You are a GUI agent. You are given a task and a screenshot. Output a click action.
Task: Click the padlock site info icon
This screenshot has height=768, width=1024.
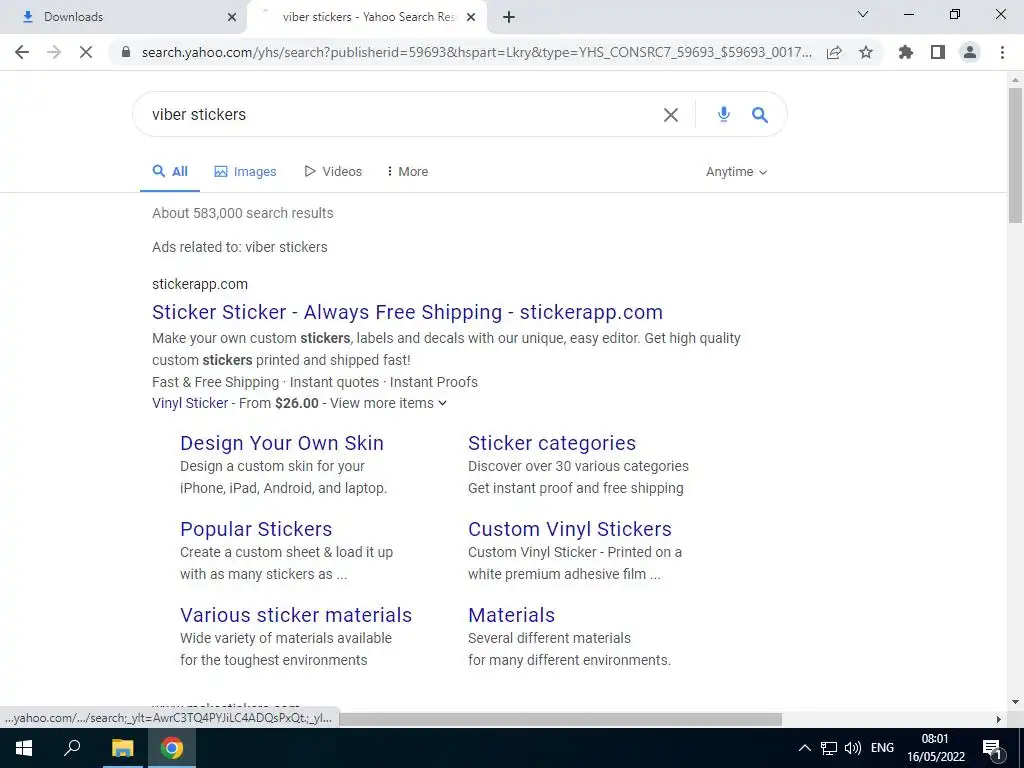[x=126, y=52]
